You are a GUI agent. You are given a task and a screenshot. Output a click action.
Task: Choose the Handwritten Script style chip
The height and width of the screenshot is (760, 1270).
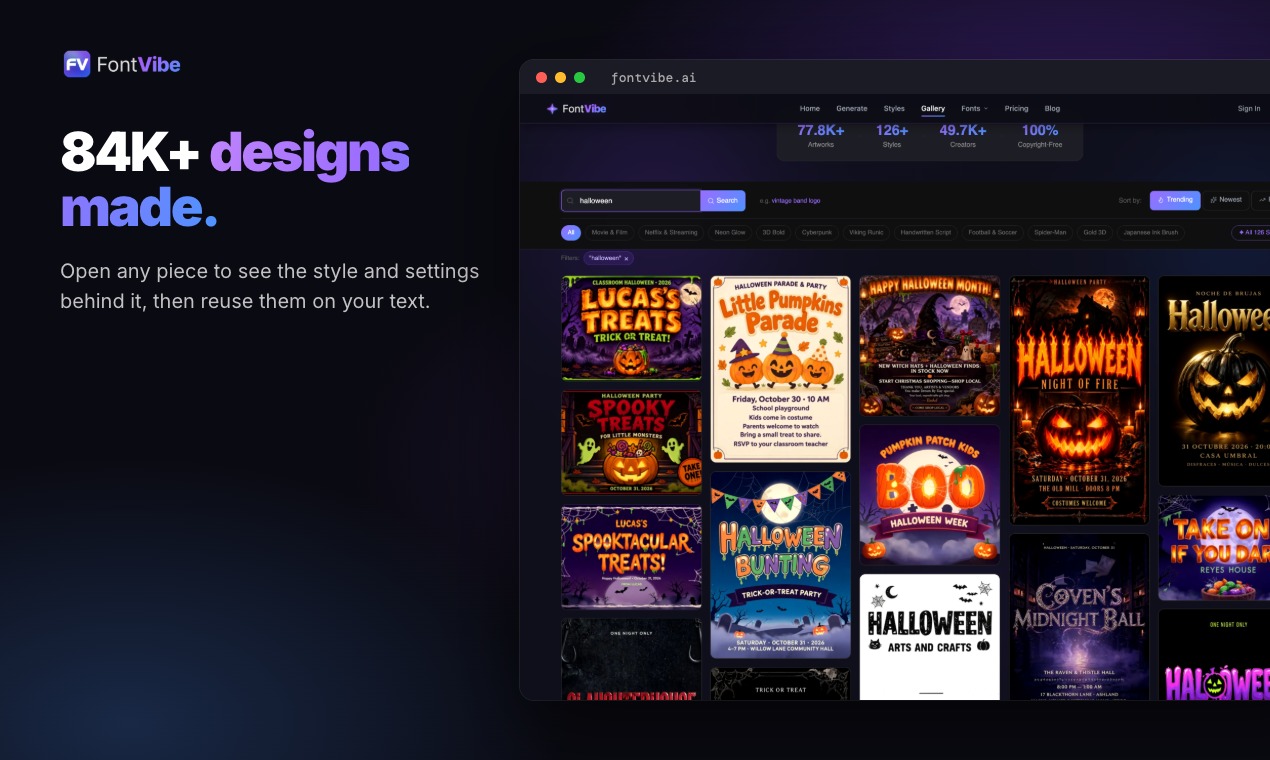point(926,233)
